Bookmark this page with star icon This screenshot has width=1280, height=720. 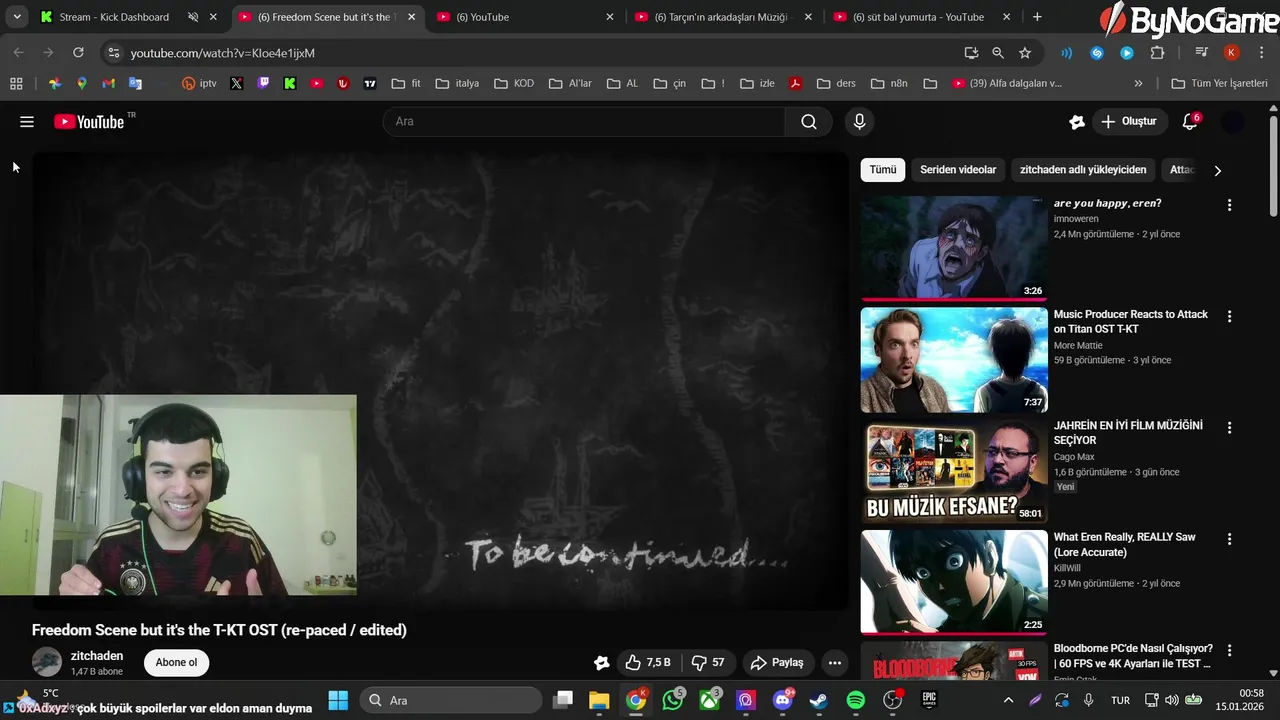tap(1025, 53)
